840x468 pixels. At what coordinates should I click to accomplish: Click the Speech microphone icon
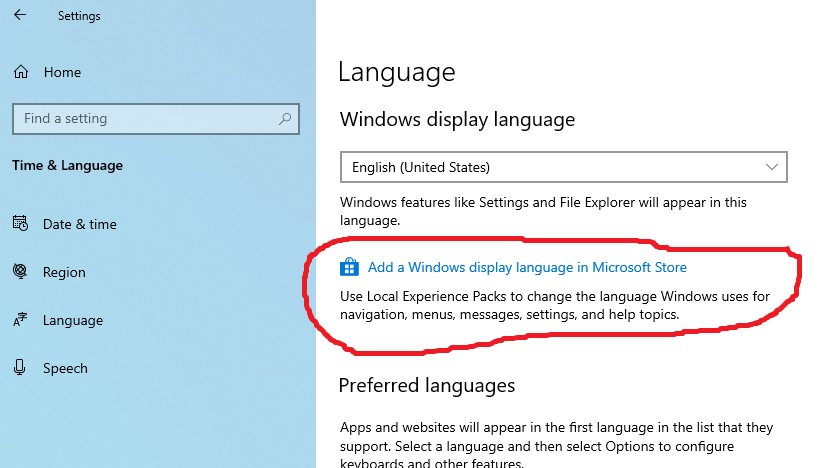click(20, 367)
